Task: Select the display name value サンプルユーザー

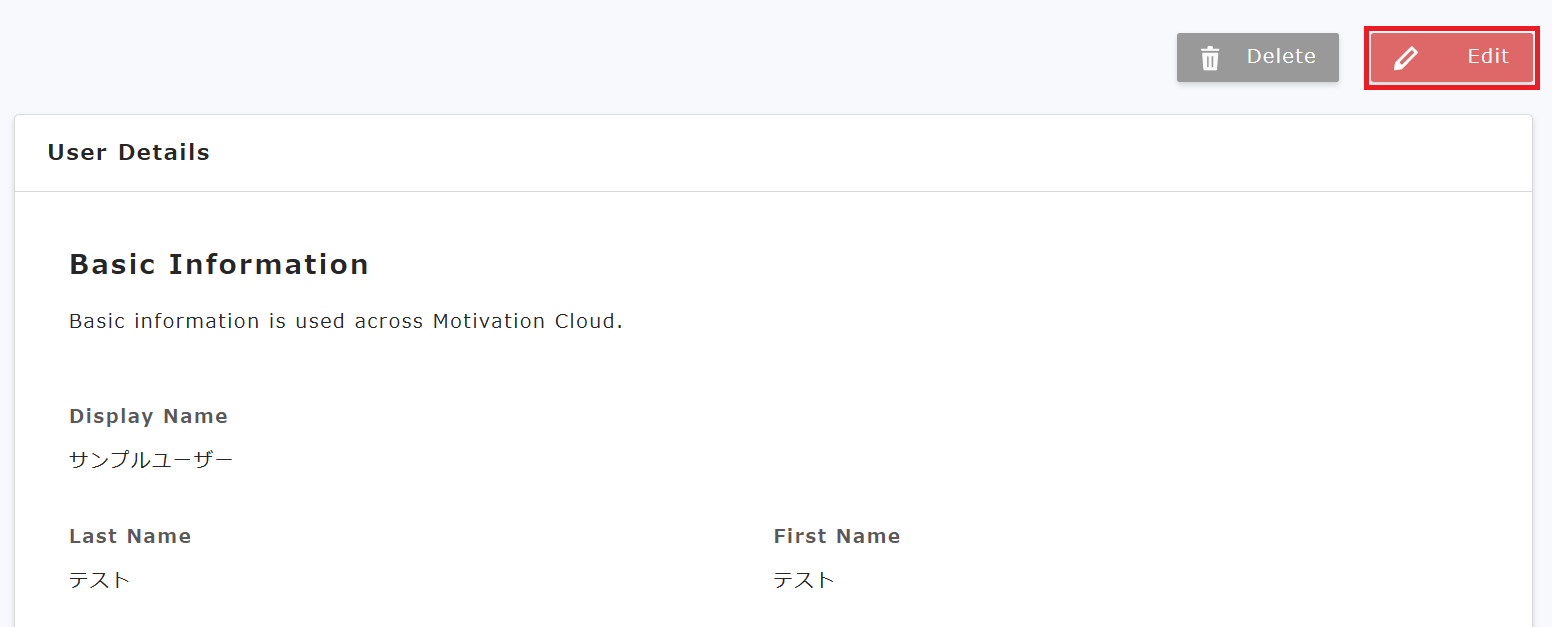Action: tap(151, 460)
